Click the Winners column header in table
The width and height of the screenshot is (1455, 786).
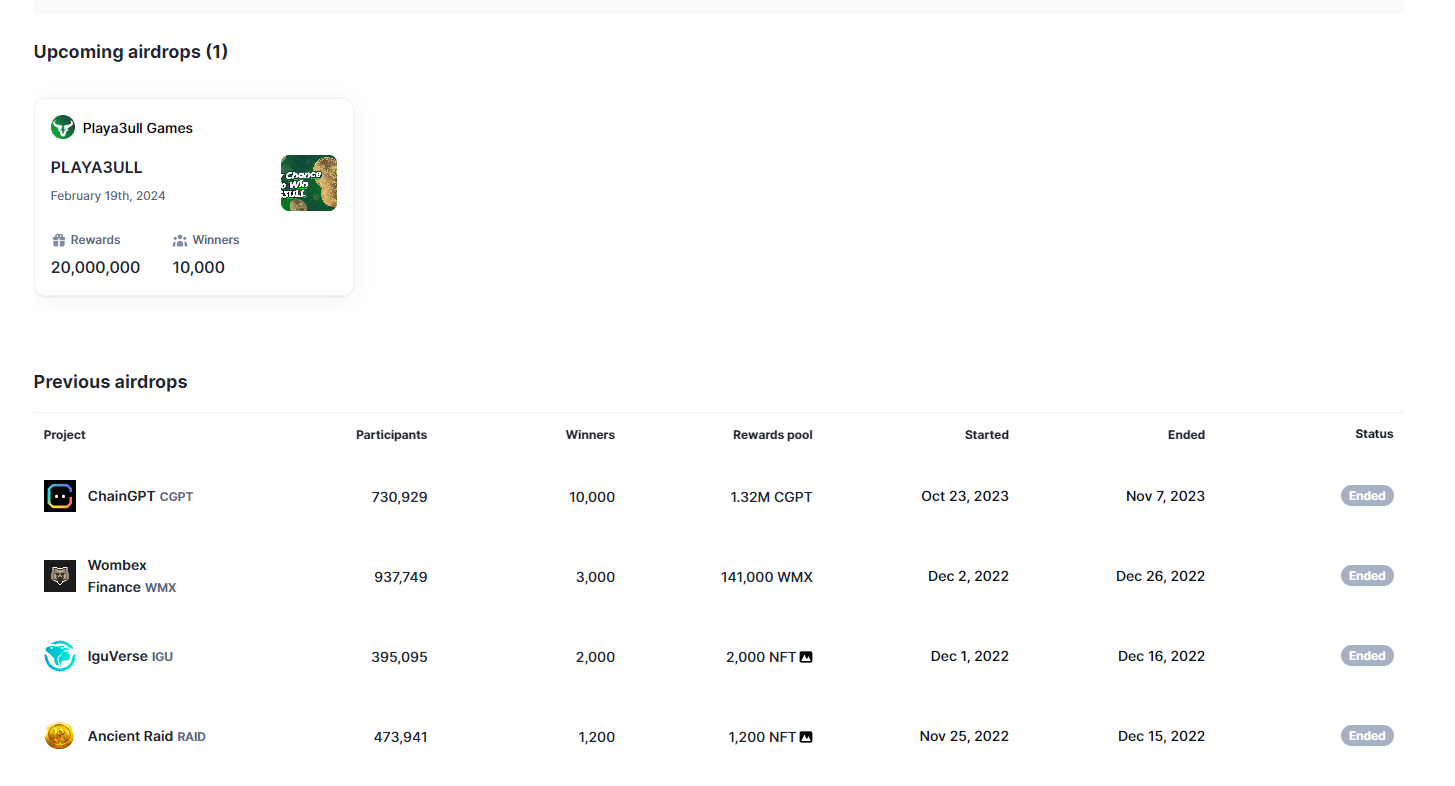590,435
